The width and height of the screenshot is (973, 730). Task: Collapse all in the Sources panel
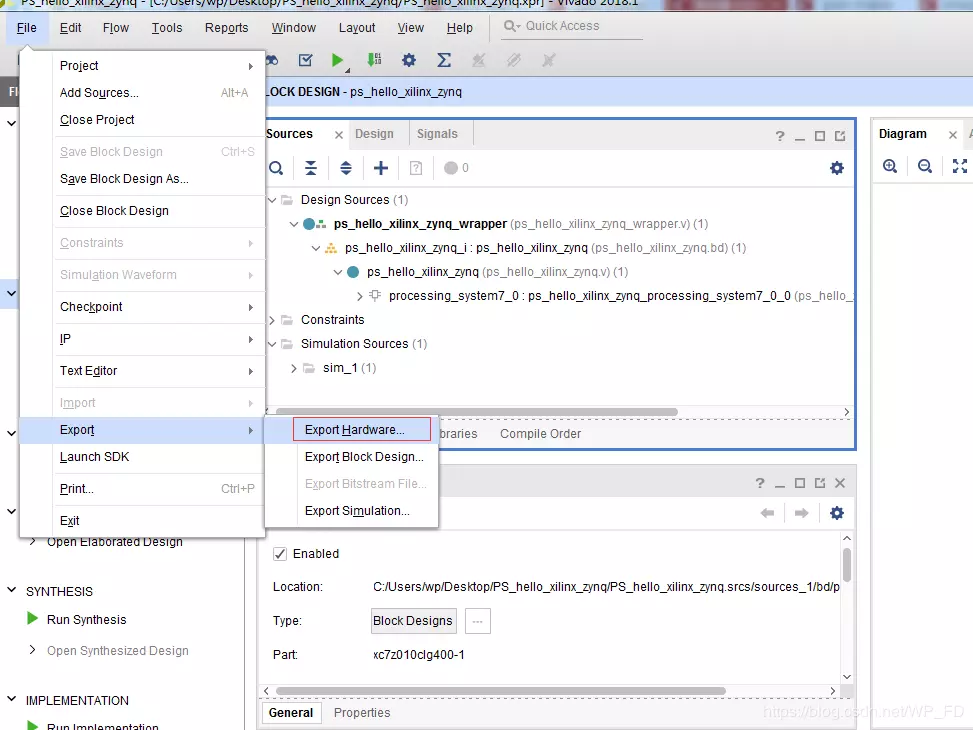click(x=311, y=168)
